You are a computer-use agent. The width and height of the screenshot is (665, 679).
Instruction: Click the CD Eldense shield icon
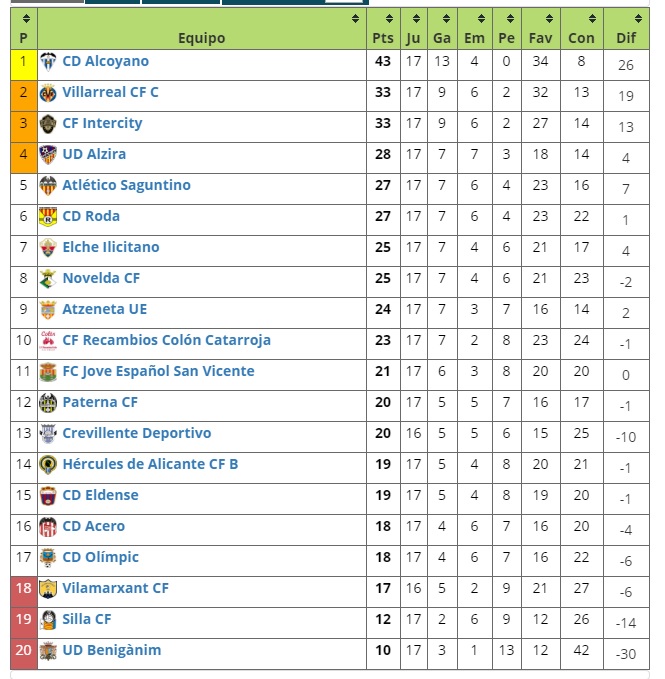48,496
